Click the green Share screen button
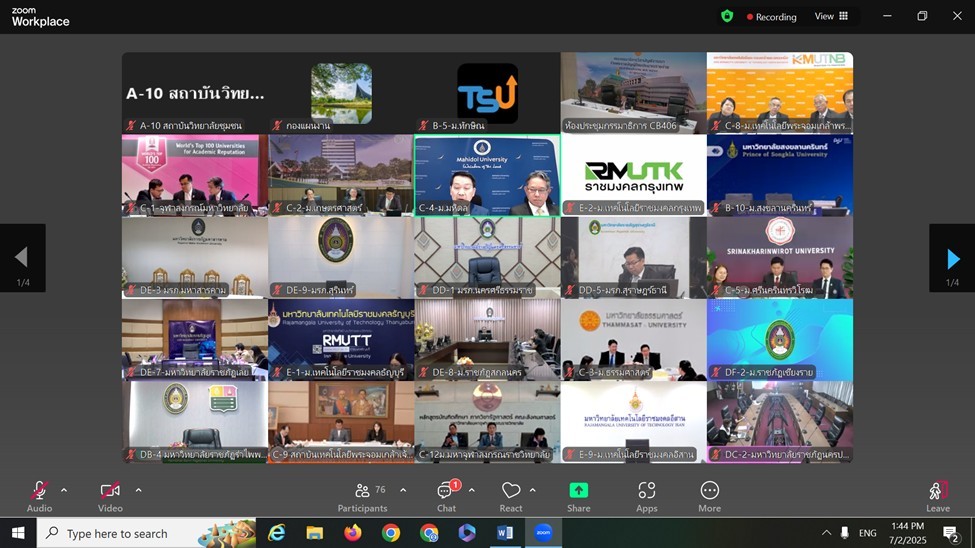The image size is (975, 548). 578,496
